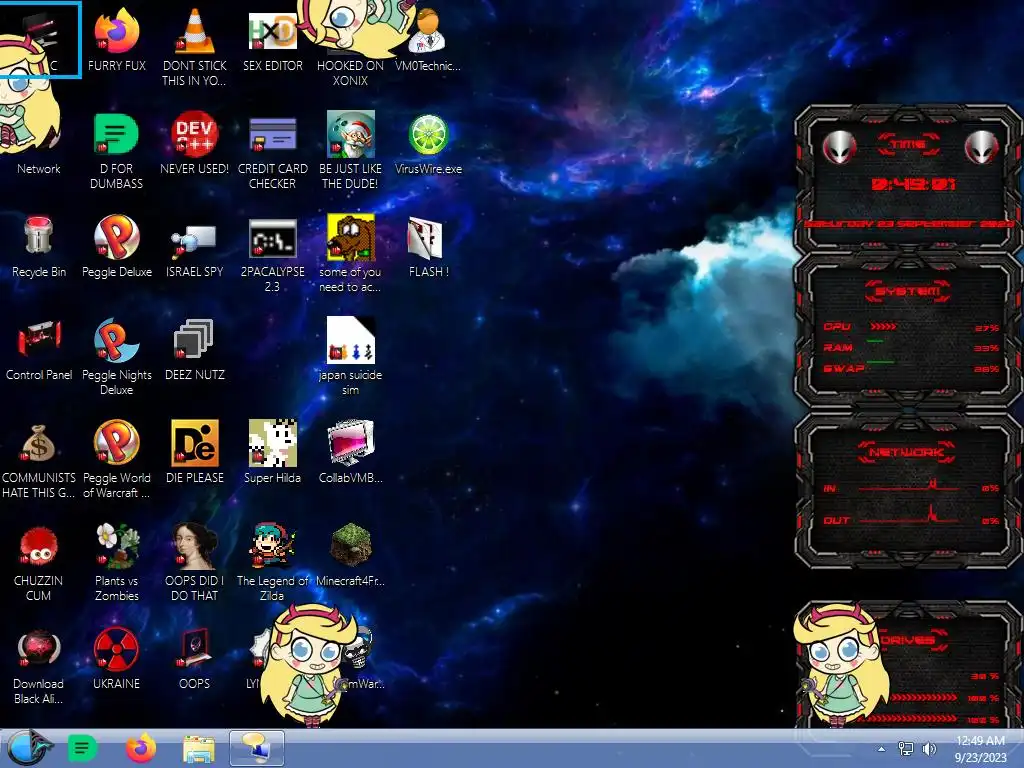This screenshot has height=768, width=1024.
Task: Open the FURRY FUX Firefox desktop icon
Action: pyautogui.click(x=116, y=40)
